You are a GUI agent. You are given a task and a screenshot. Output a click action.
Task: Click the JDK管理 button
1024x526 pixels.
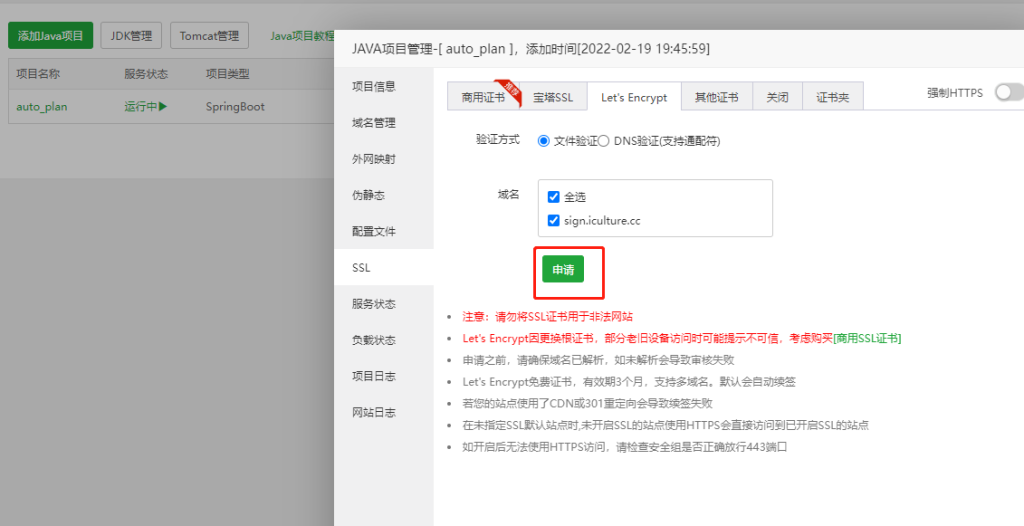click(x=131, y=35)
